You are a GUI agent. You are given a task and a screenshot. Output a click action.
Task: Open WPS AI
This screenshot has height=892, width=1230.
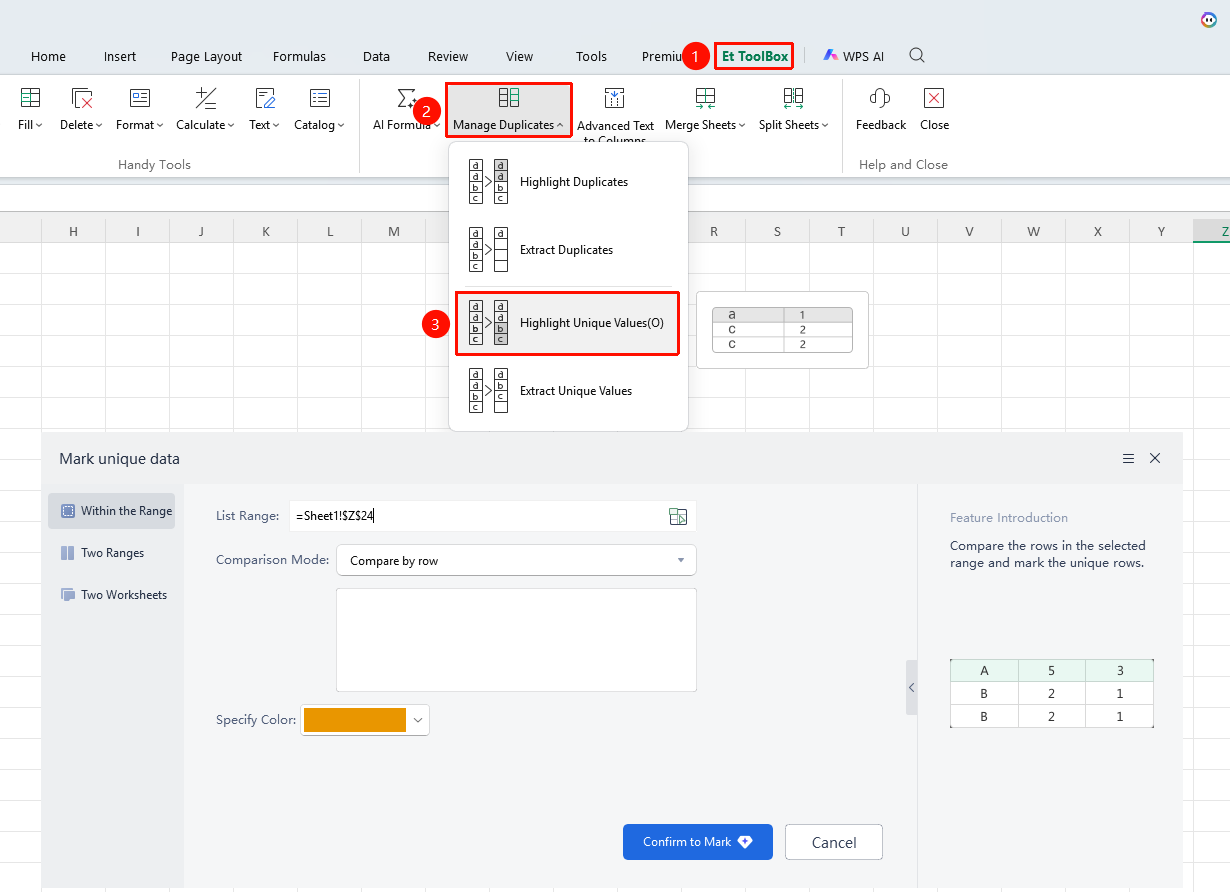pos(853,56)
